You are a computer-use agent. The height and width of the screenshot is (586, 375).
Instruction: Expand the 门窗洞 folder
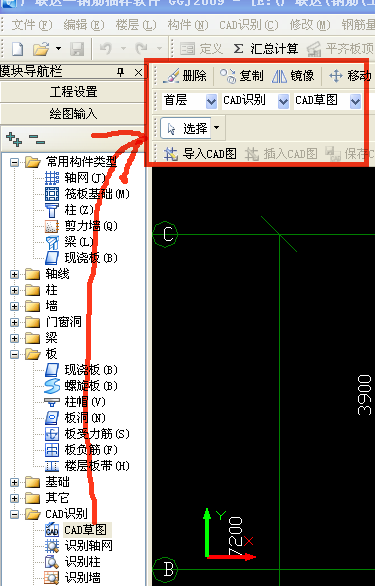[x=15, y=322]
